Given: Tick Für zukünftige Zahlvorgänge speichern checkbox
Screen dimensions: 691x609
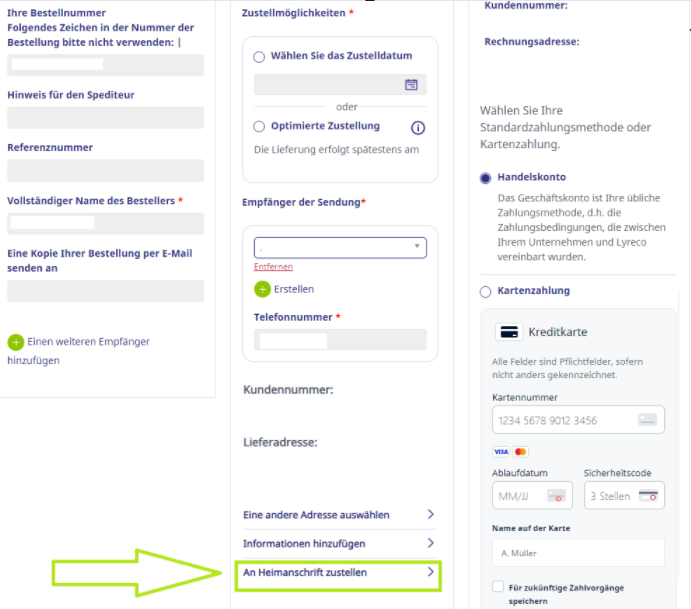Looking at the screenshot, I should (x=498, y=587).
